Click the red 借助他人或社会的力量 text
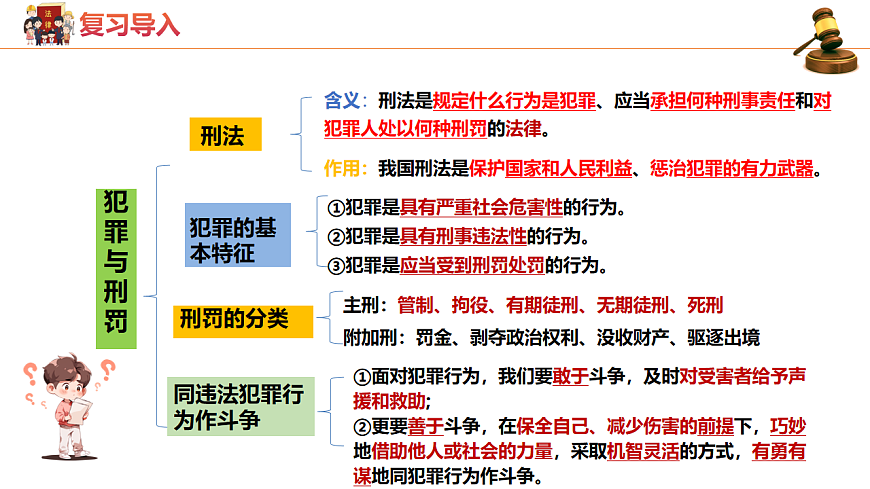Viewport: 870px width, 489px height. (462, 451)
